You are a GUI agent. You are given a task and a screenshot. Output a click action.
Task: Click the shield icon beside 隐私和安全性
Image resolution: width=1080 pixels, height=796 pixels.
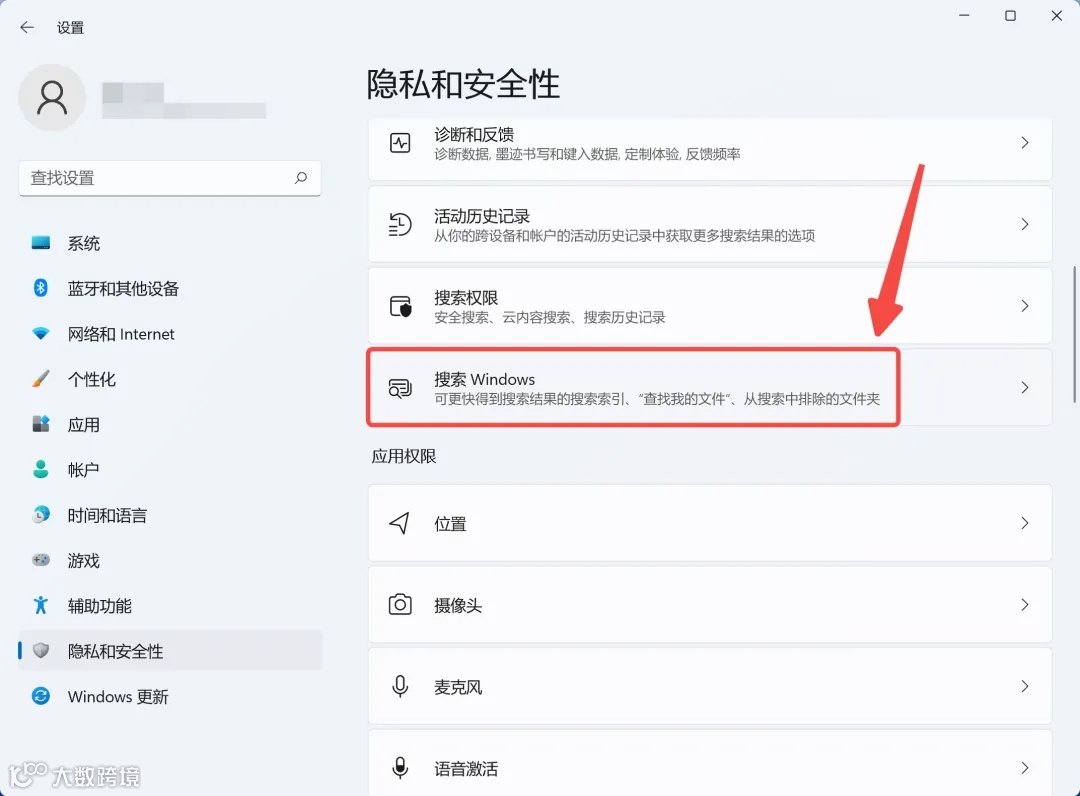click(x=41, y=650)
